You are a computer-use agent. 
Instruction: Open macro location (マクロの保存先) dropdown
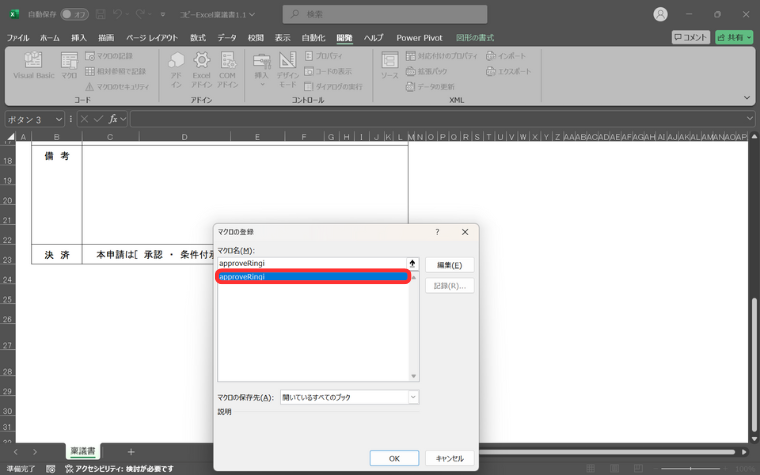pyautogui.click(x=412, y=397)
